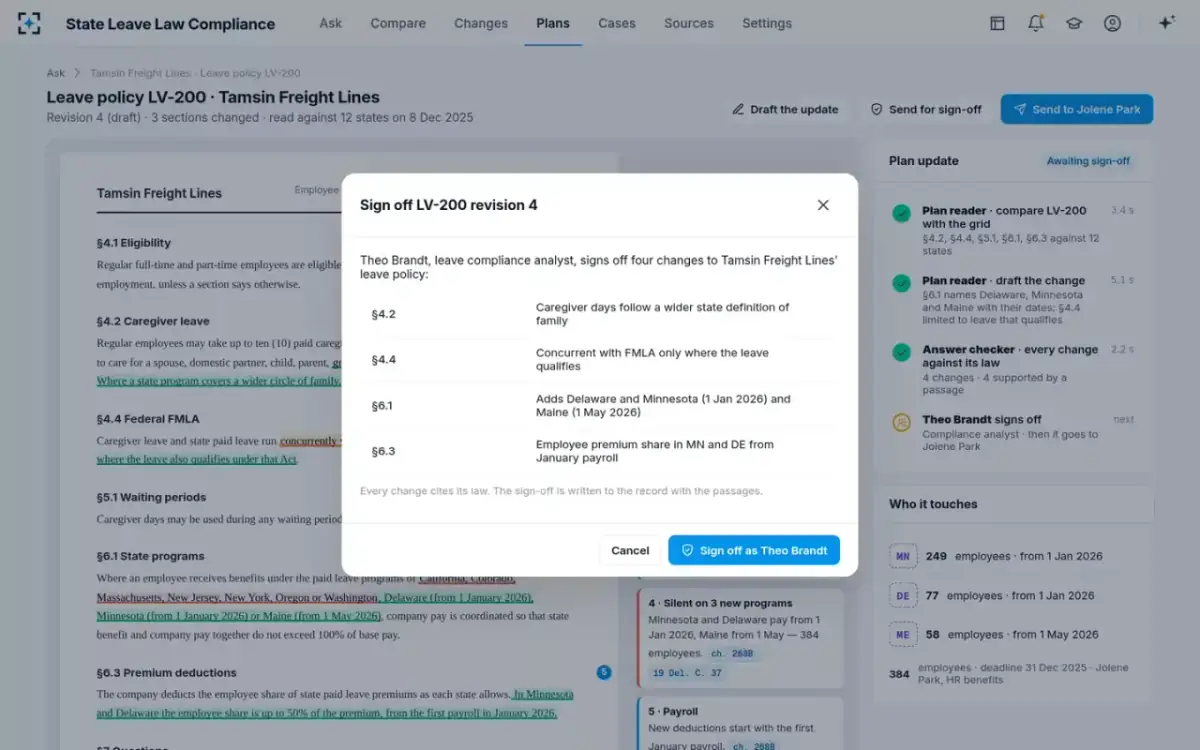This screenshot has width=1200, height=750.
Task: Click the '§5.1 Waiting periods' heading
Action: pos(151,497)
